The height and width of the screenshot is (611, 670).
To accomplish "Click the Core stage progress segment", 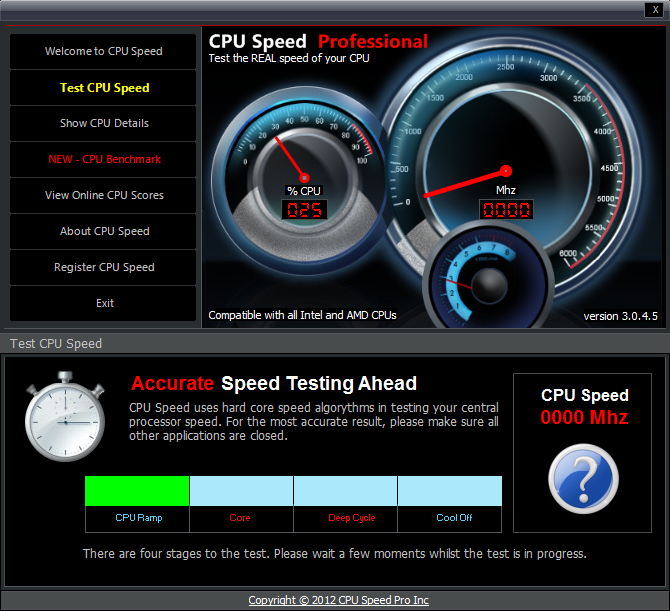I will click(241, 491).
